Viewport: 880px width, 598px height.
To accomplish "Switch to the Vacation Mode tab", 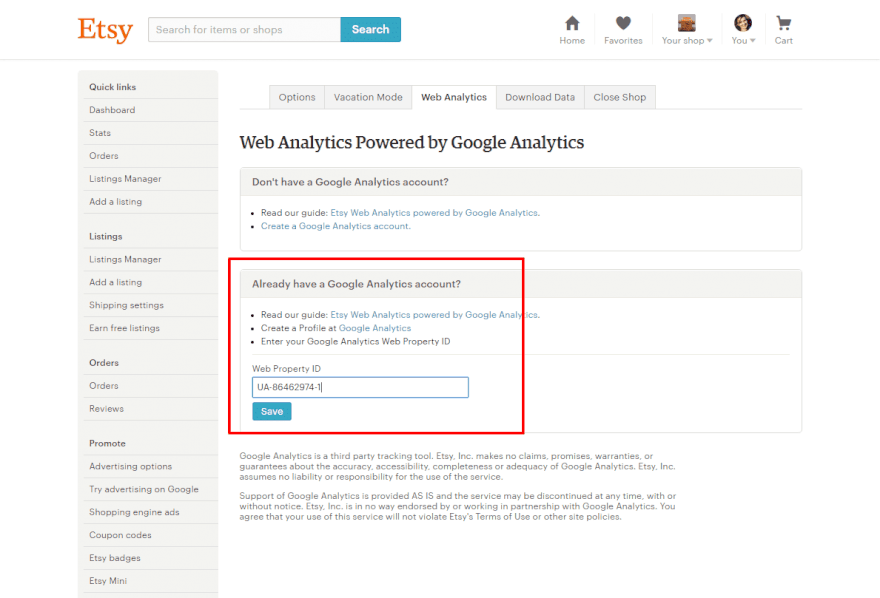I will (368, 97).
